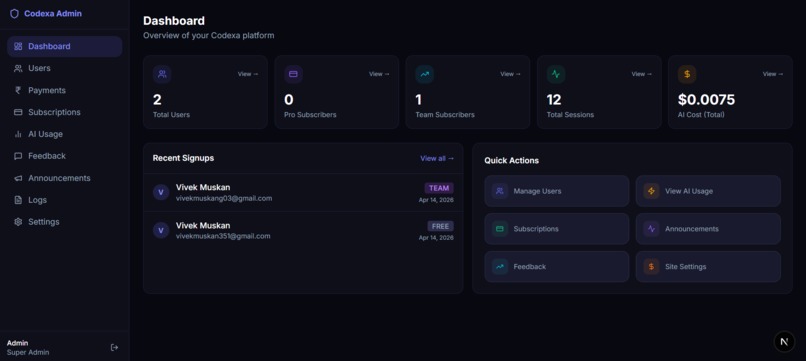
Task: Click View link on Pro Subscribers card
Action: pos(379,74)
